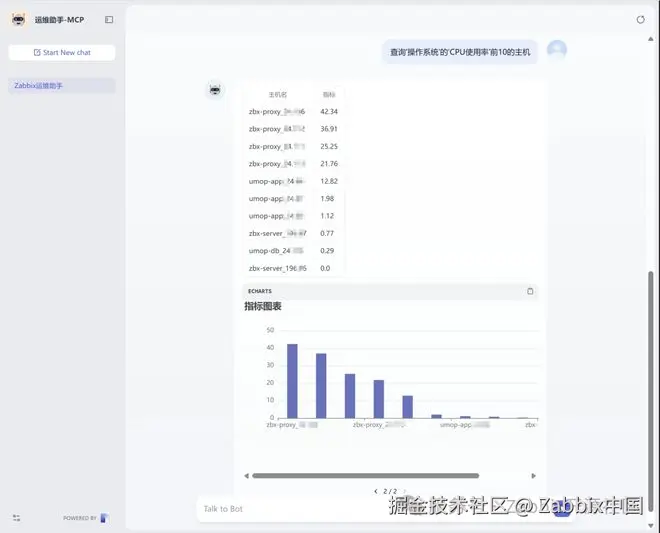
Task: Click the 2 / 2 page indicator
Action: click(x=390, y=491)
